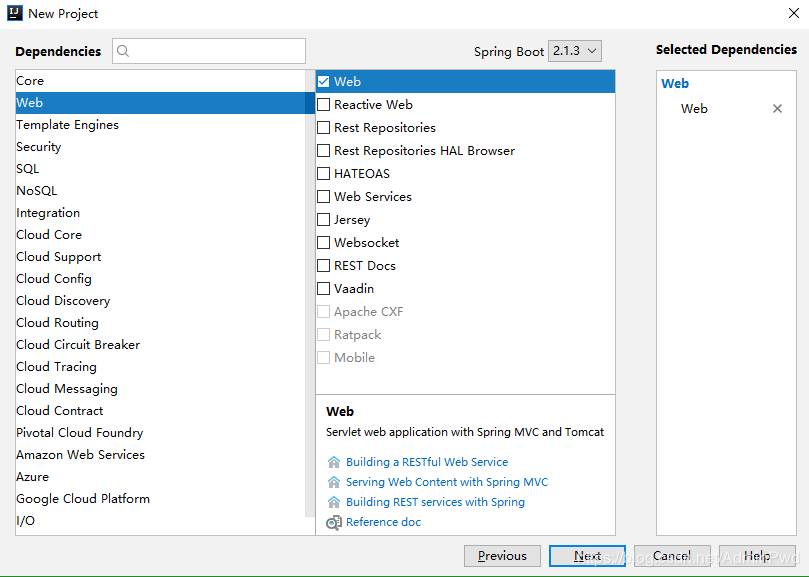Viewport: 809px width, 577px height.
Task: Uncheck the Web dependency checkbox
Action: point(323,82)
